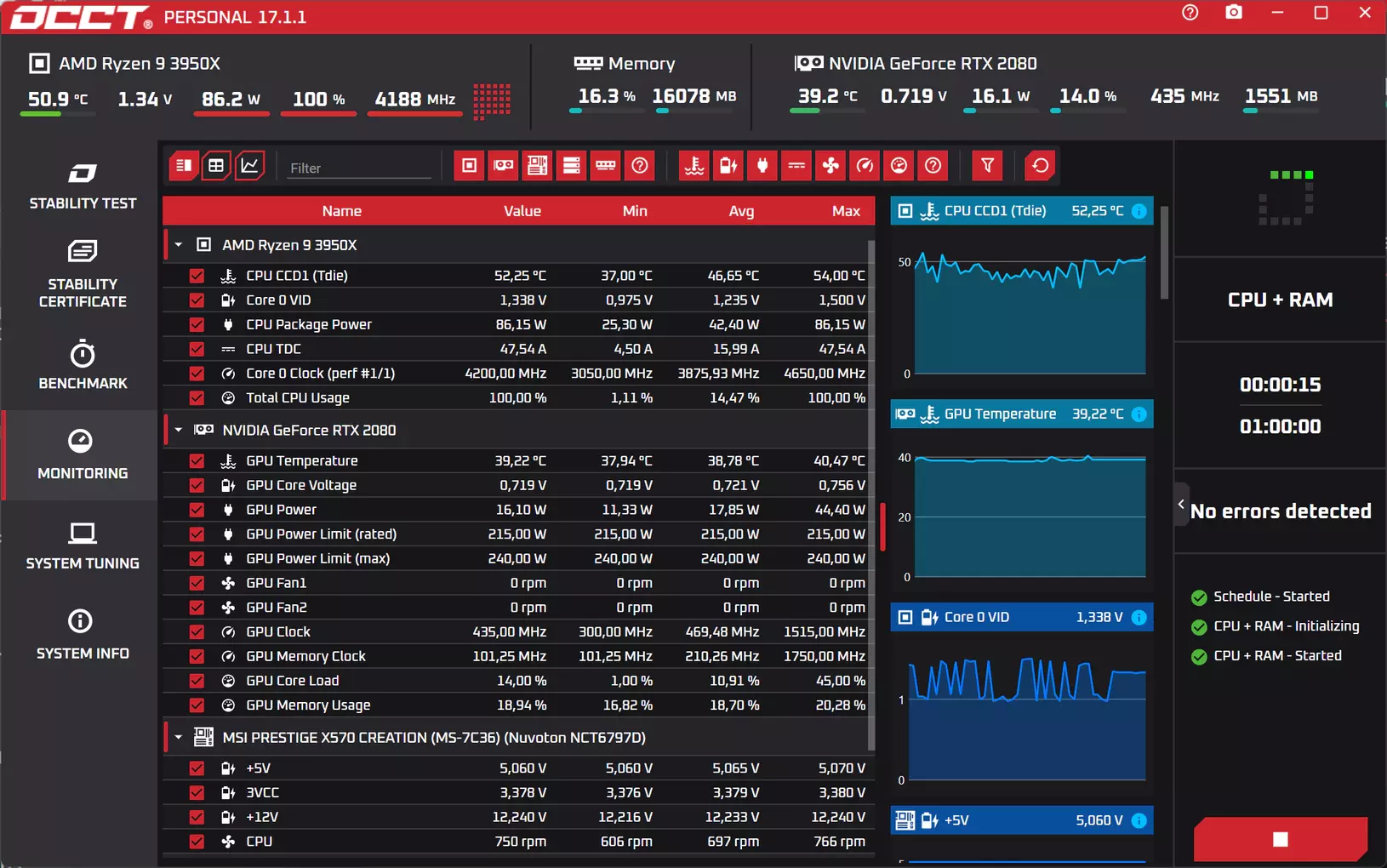Show info for +5V graph

coord(1139,821)
